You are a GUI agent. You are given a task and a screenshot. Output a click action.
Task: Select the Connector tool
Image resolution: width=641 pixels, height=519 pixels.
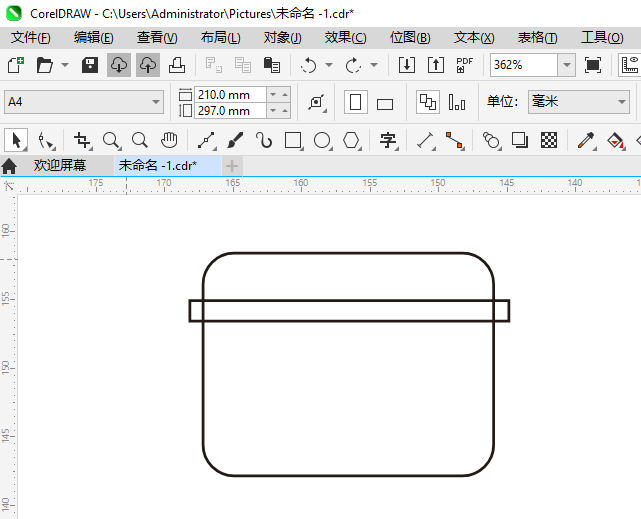click(455, 140)
